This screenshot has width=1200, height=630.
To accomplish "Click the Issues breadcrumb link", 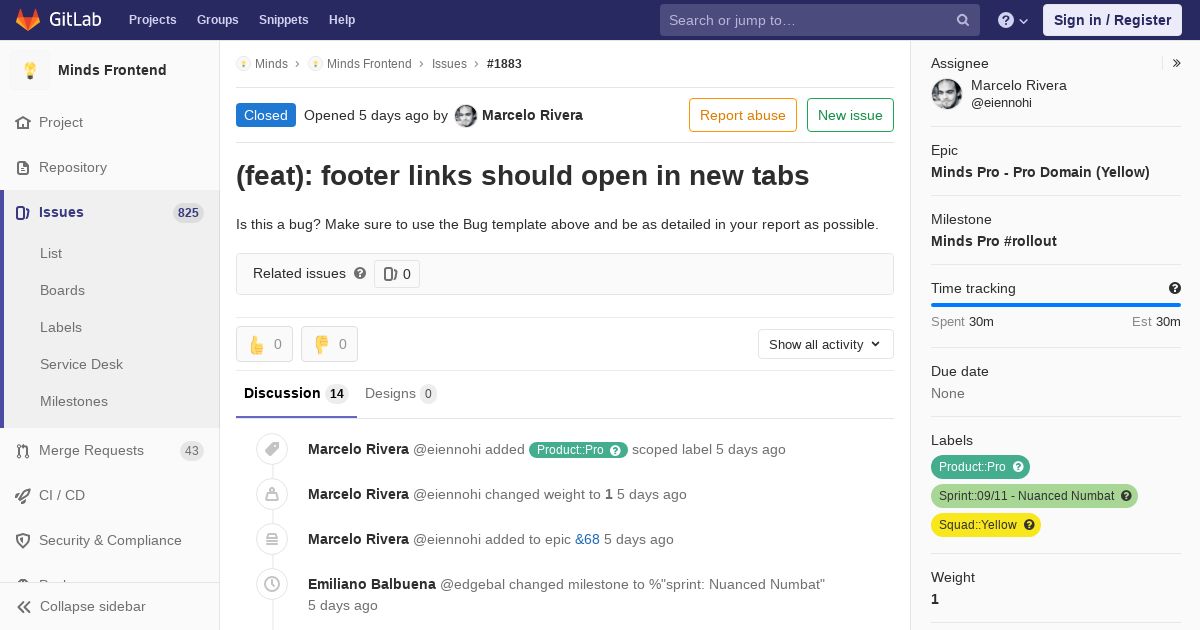I will [x=449, y=64].
